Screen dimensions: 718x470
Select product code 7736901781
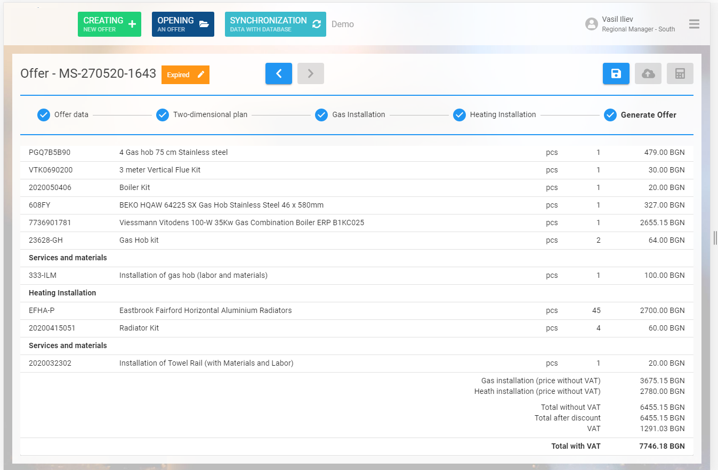tap(50, 223)
